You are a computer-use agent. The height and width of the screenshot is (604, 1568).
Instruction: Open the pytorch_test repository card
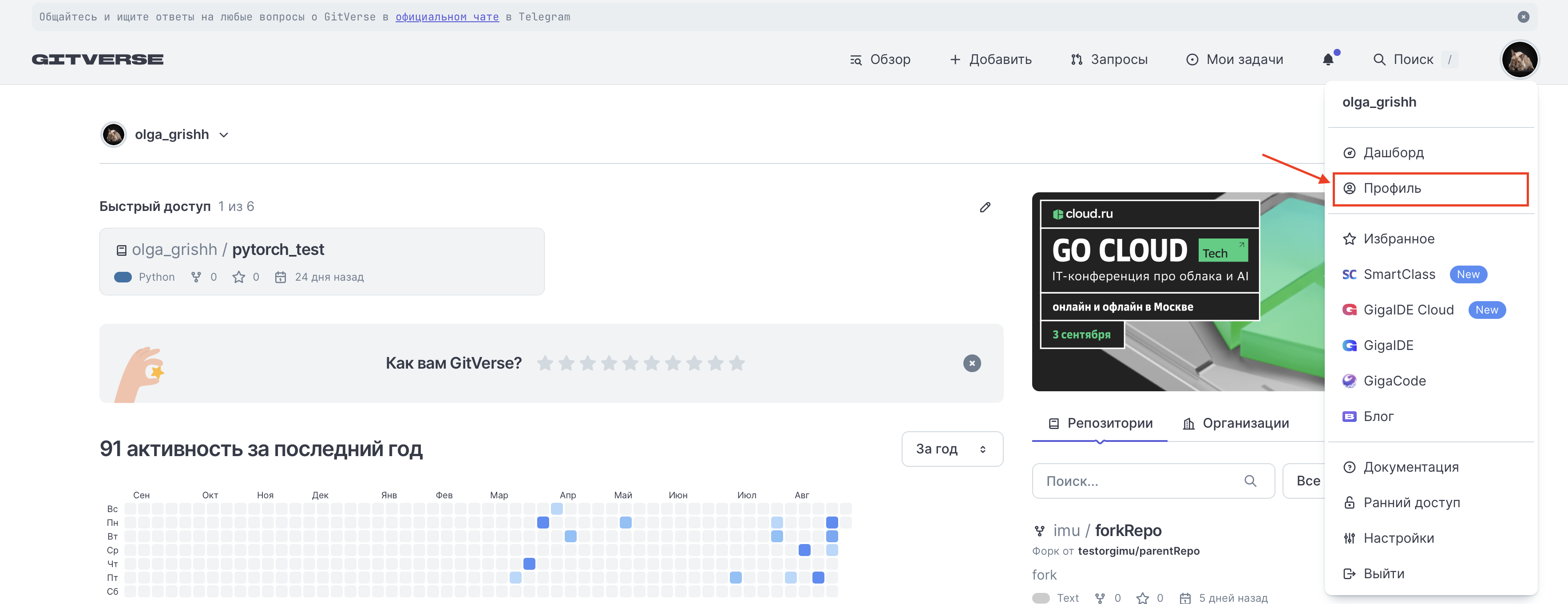tap(321, 261)
